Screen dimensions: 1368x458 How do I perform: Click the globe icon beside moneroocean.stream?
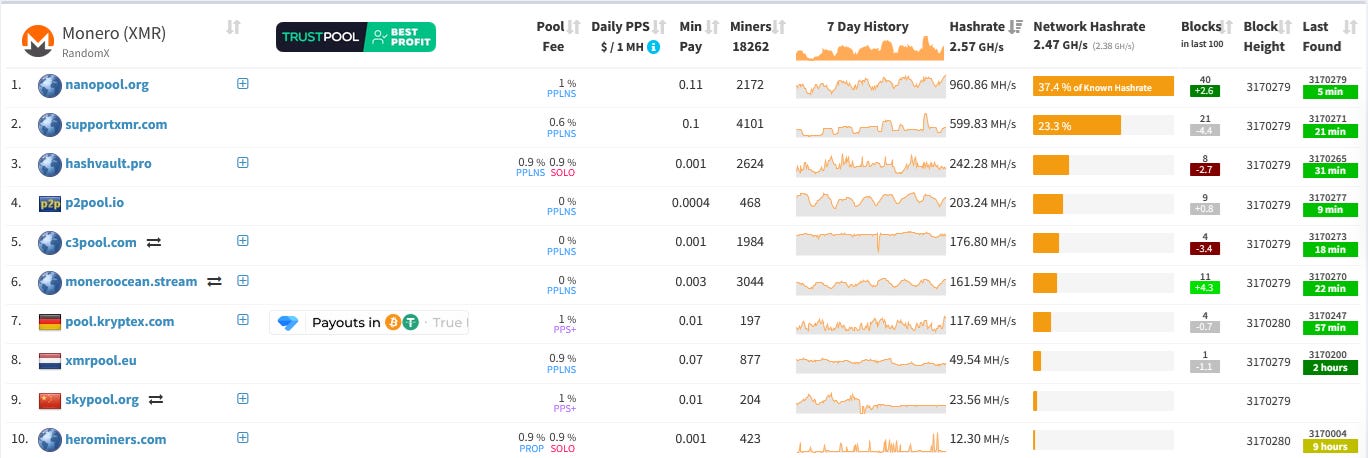tap(50, 282)
